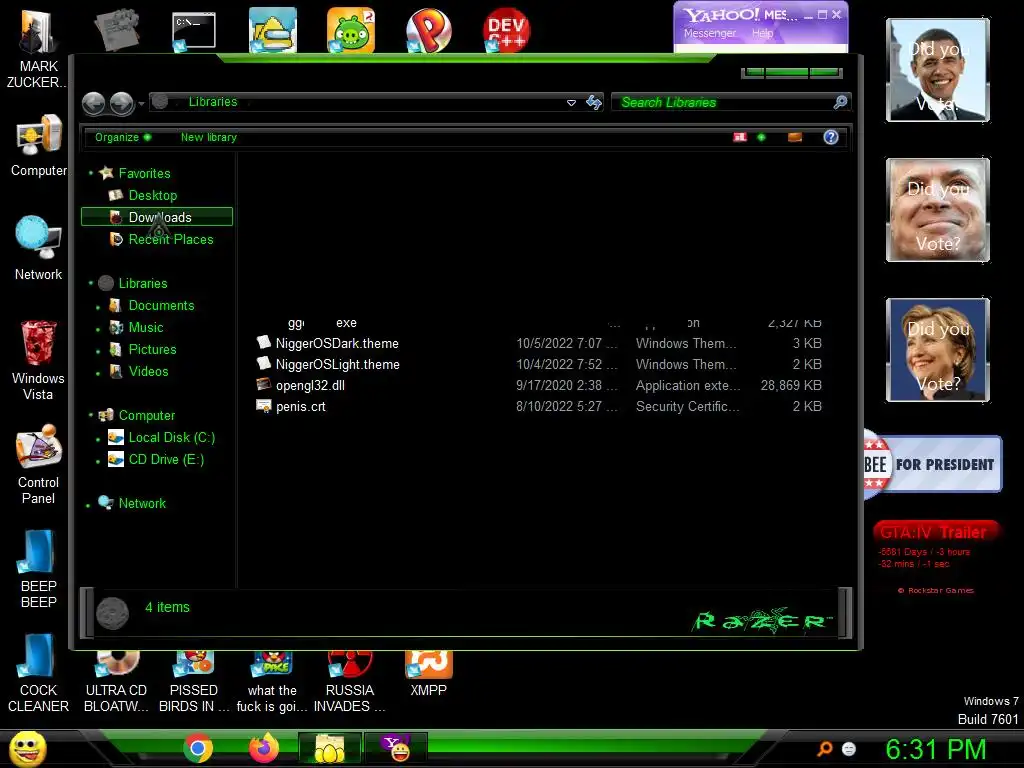Open the Network desktop icon
The height and width of the screenshot is (768, 1024).
38,249
